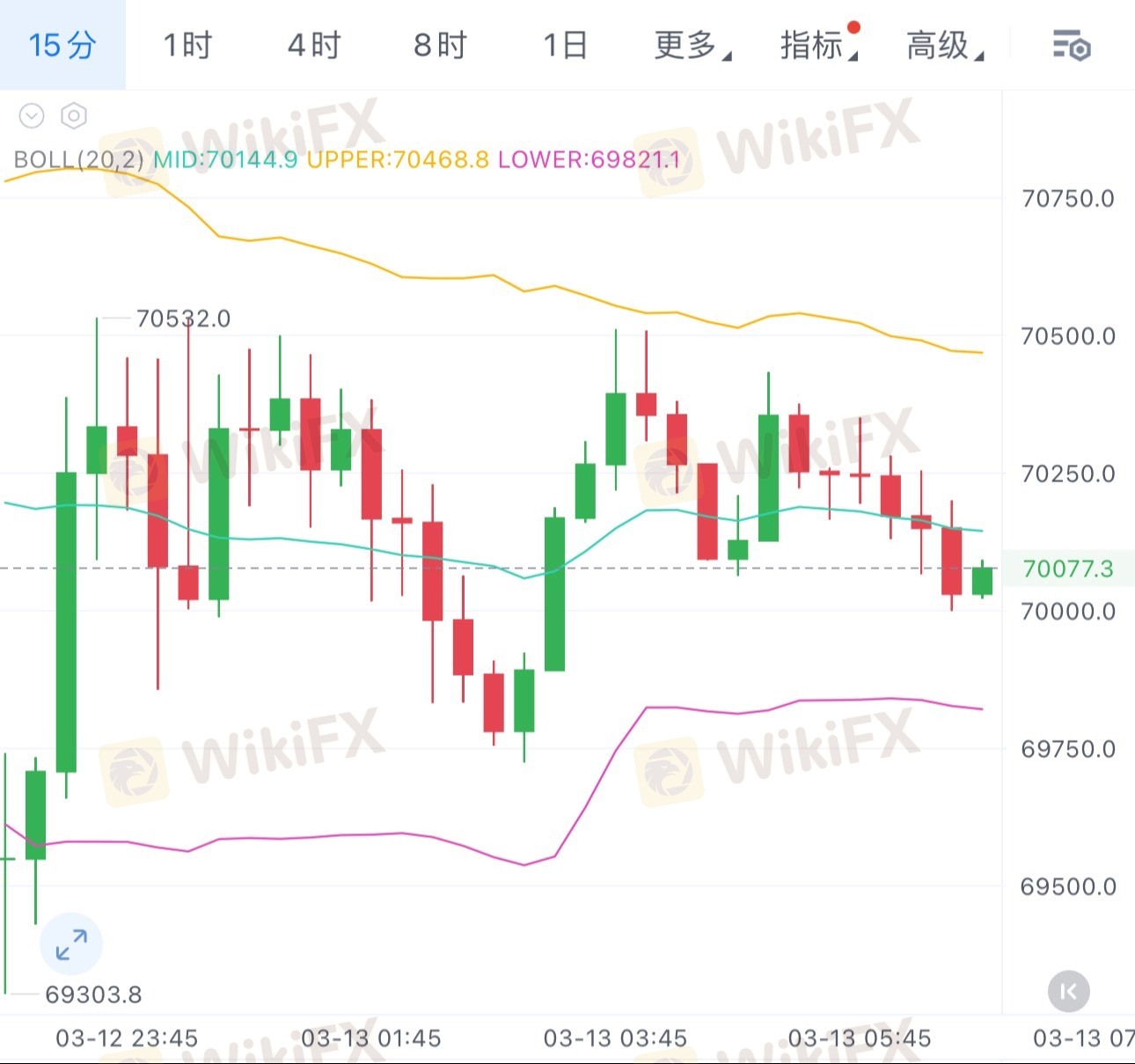Click the UPPER:70468.8 value

click(398, 159)
